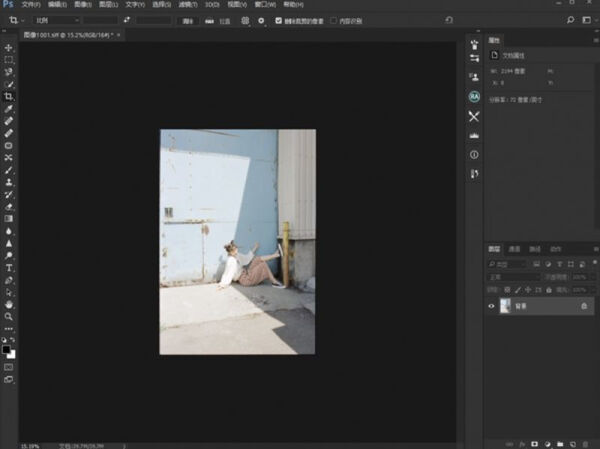Select the Horizontal Type tool

point(9,267)
